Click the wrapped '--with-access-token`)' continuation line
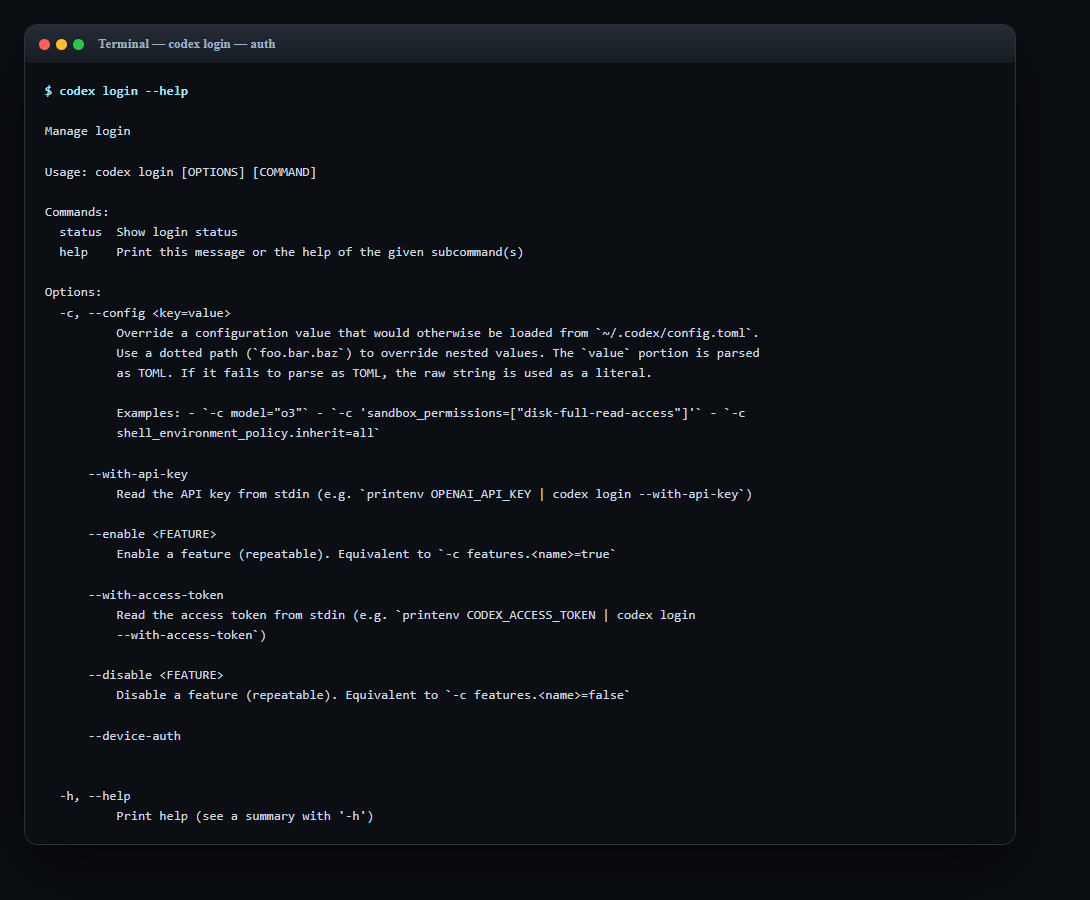This screenshot has height=900, width=1090. 191,635
